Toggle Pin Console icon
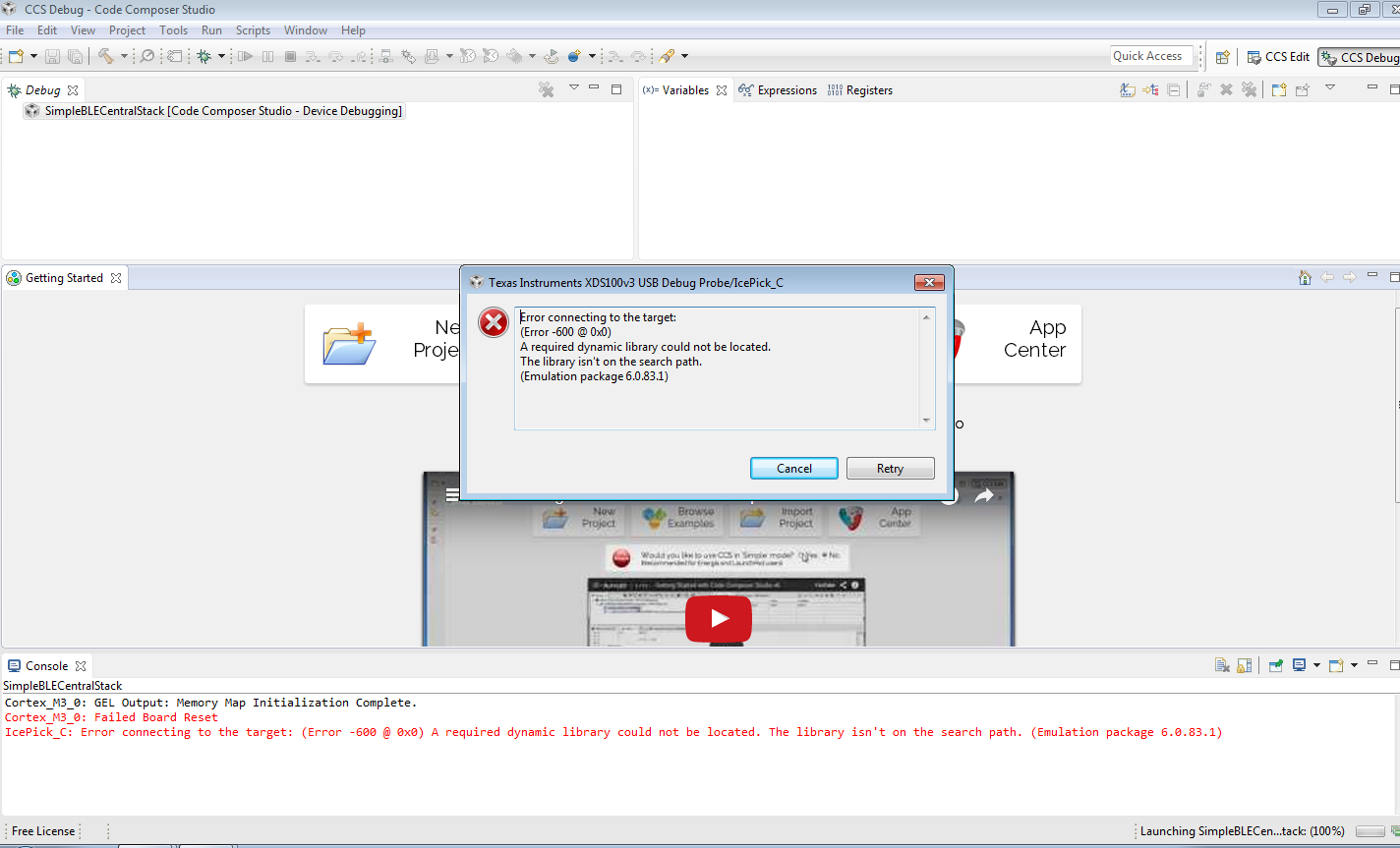 [1276, 665]
